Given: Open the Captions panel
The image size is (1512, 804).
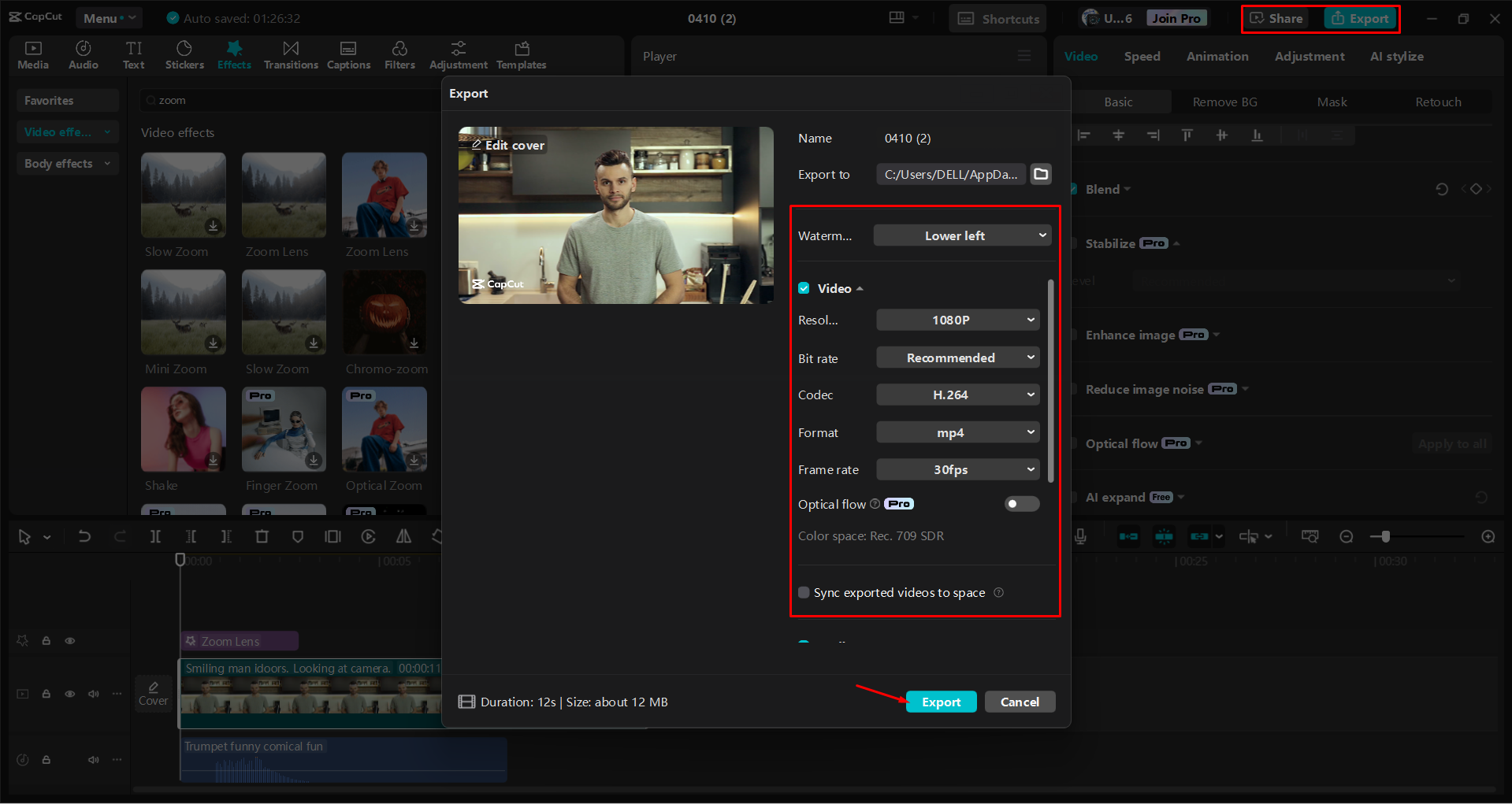Looking at the screenshot, I should click(x=348, y=54).
